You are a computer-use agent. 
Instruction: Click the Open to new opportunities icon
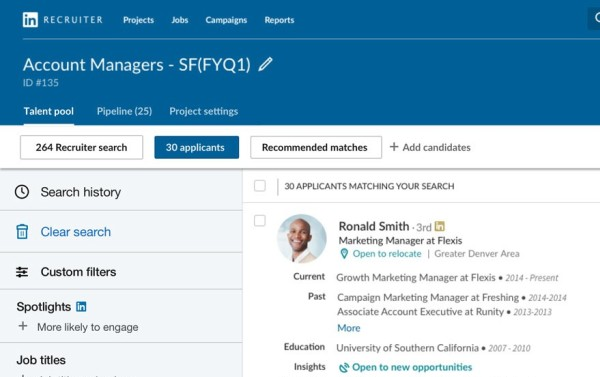coord(344,367)
